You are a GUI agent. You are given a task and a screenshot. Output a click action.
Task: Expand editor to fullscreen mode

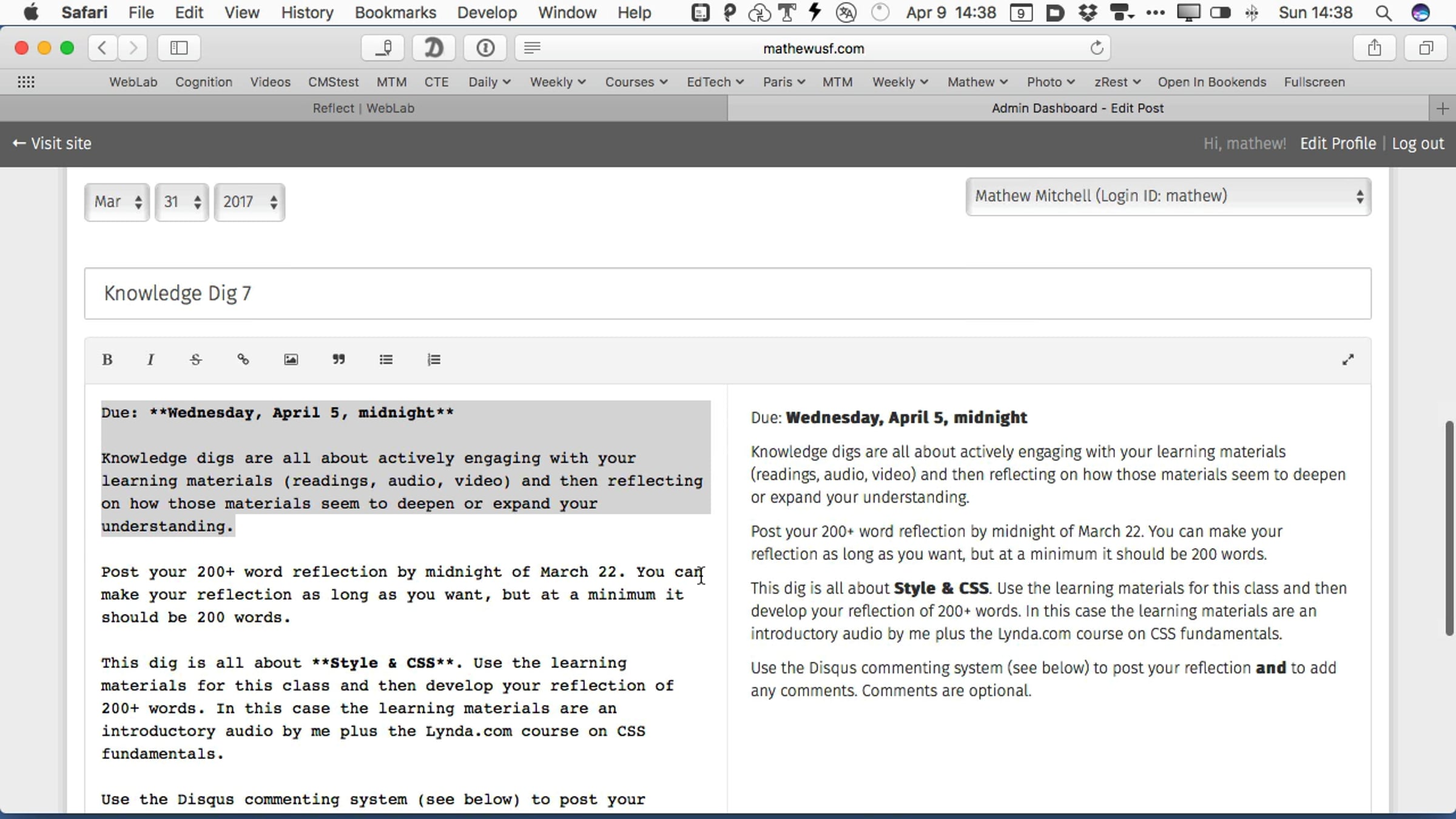(x=1347, y=360)
